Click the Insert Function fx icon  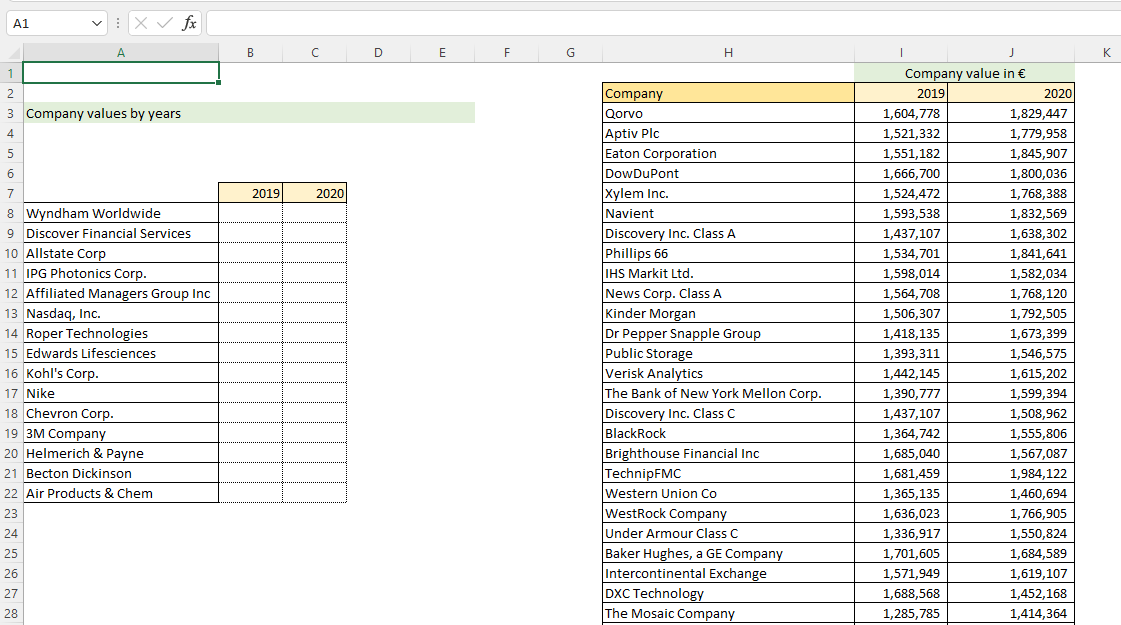(x=189, y=24)
